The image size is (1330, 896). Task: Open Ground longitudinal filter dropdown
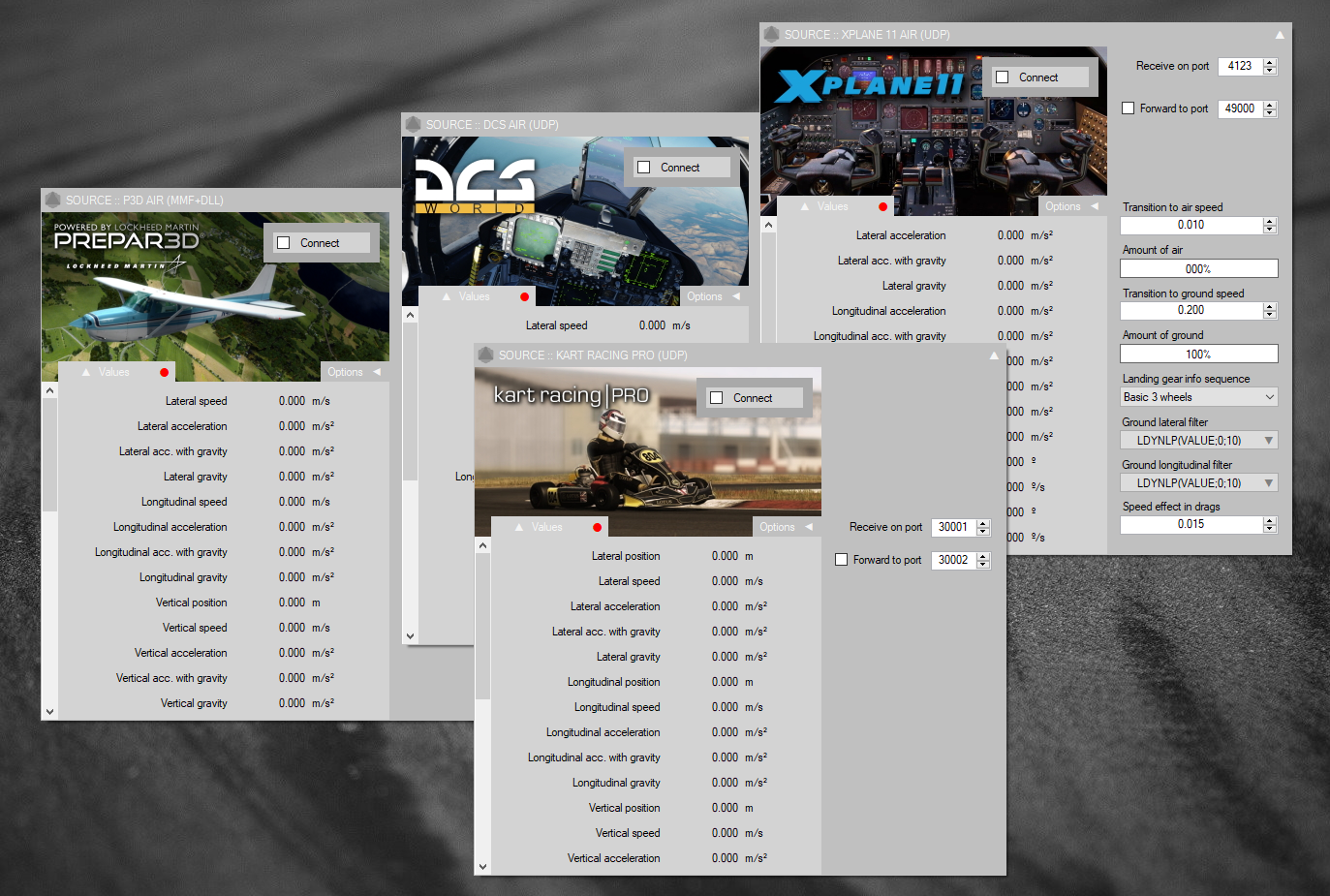pyautogui.click(x=1198, y=482)
